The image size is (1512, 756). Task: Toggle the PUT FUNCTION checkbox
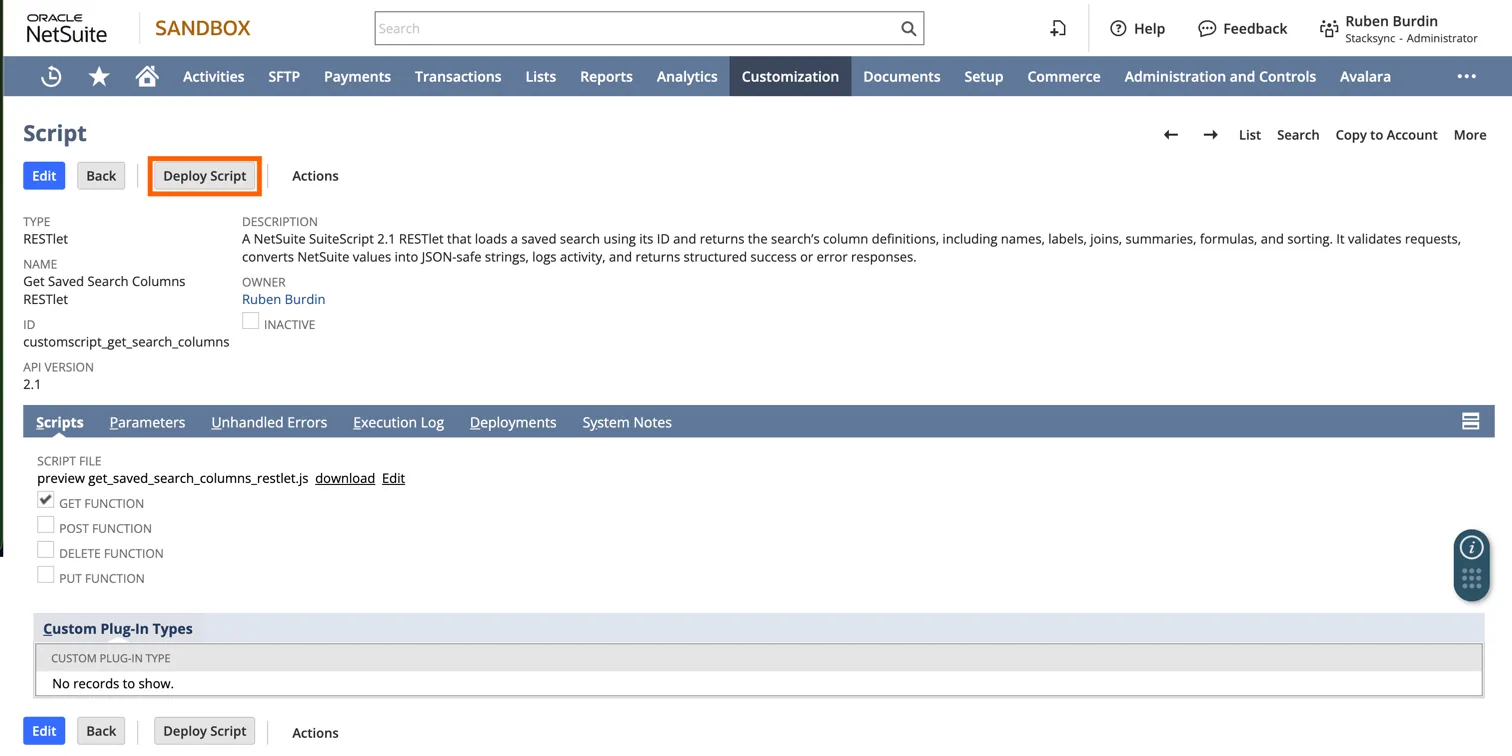(45, 575)
